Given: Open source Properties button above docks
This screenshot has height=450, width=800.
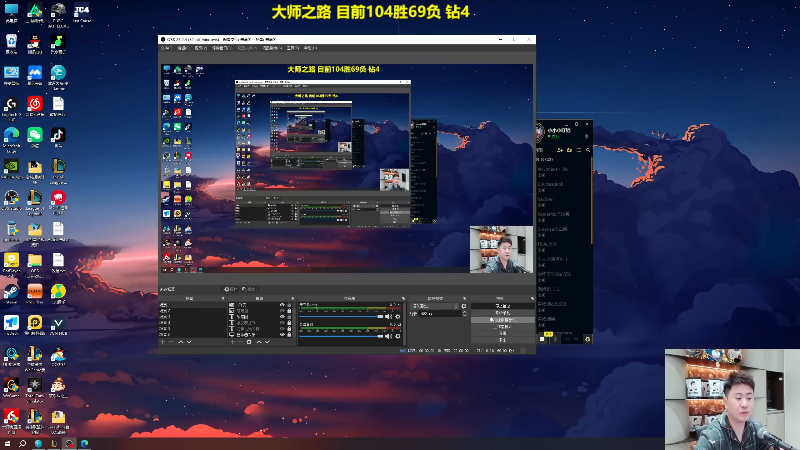Looking at the screenshot, I should (231, 289).
